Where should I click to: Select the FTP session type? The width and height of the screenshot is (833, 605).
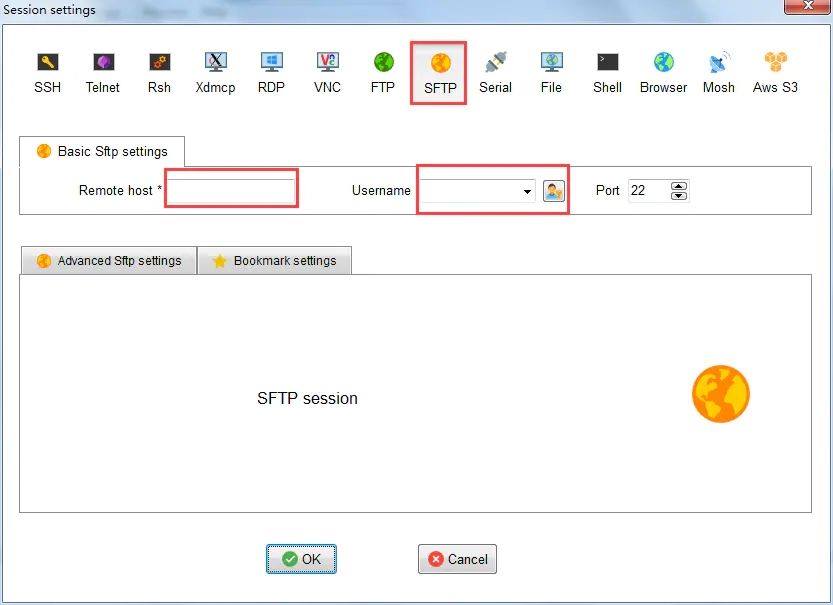click(x=382, y=70)
